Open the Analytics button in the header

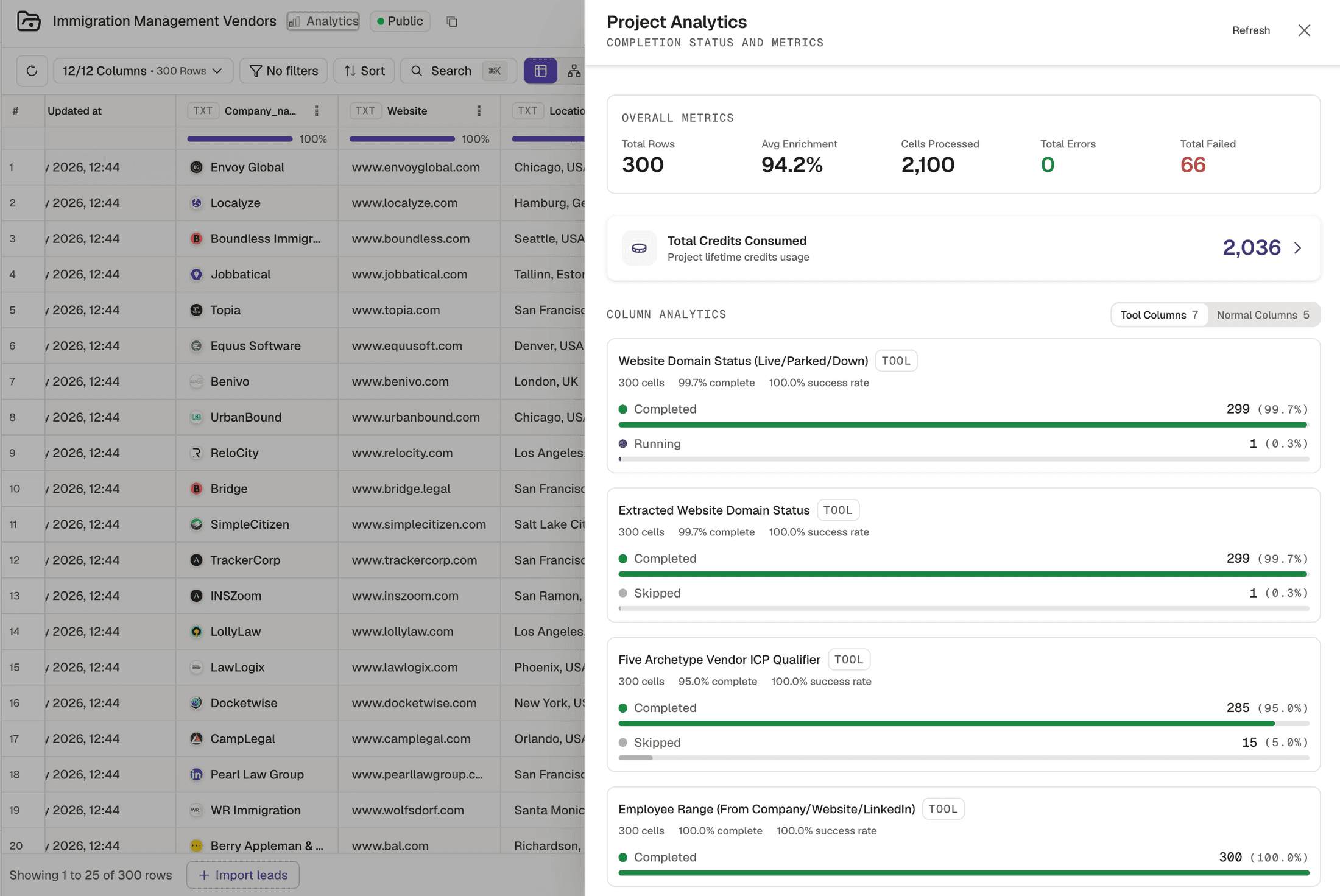tap(323, 21)
